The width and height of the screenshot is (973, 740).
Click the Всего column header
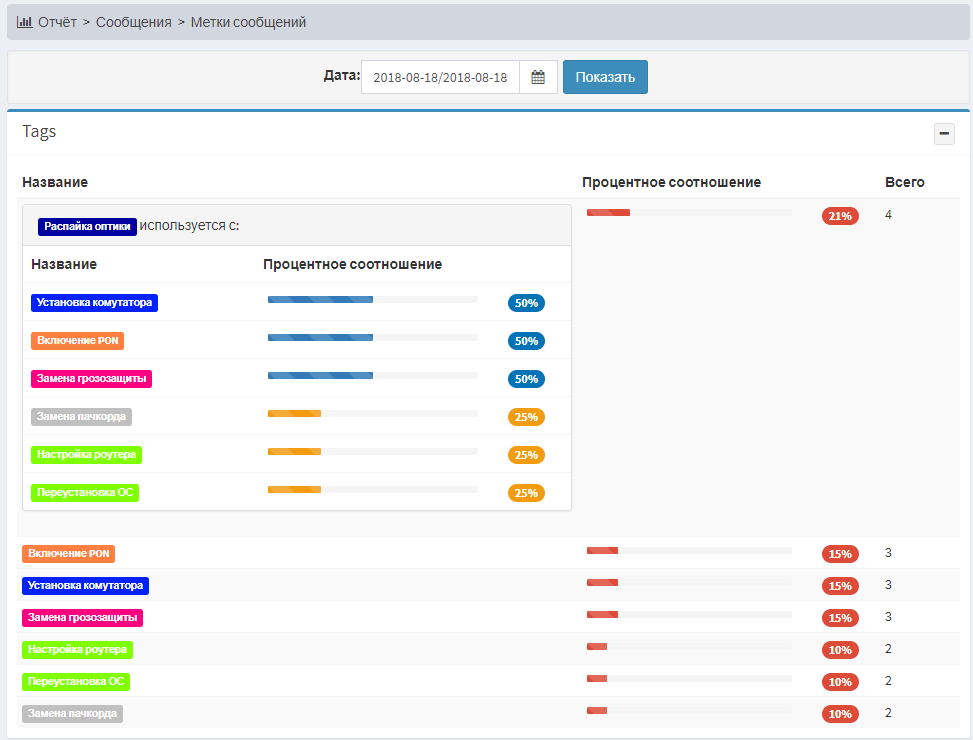(x=904, y=182)
